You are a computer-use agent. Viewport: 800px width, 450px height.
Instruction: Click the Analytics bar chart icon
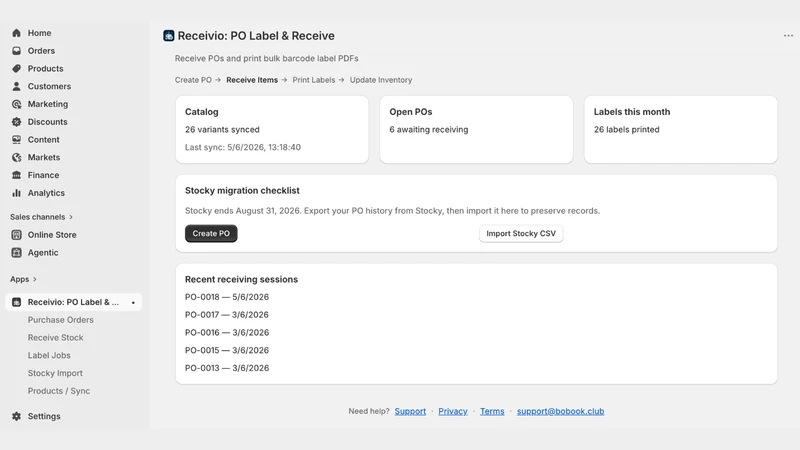tap(16, 193)
